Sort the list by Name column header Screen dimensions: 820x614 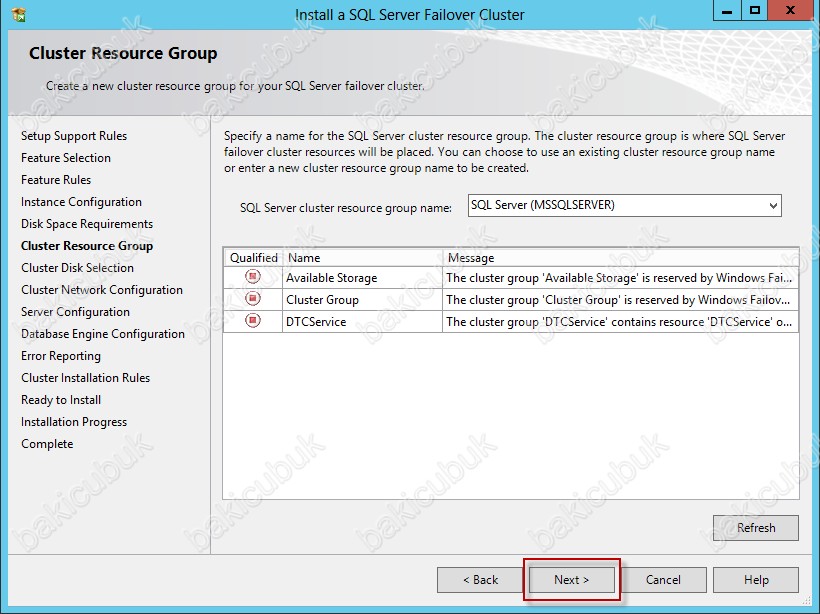point(362,258)
